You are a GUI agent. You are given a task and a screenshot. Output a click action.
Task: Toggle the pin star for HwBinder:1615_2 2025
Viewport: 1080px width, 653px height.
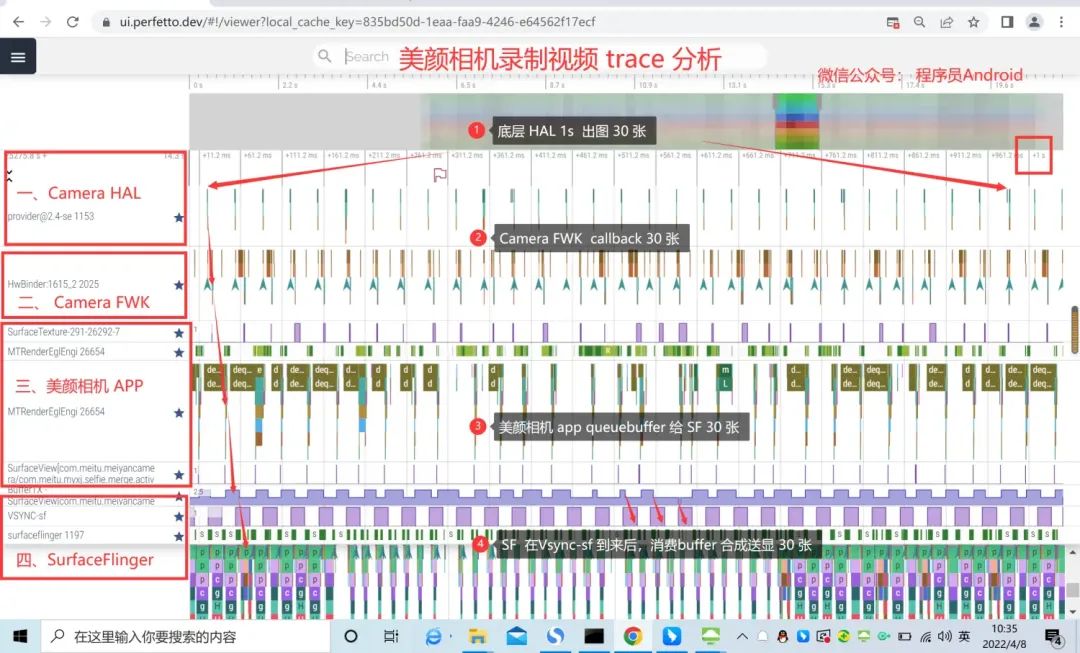pos(179,284)
